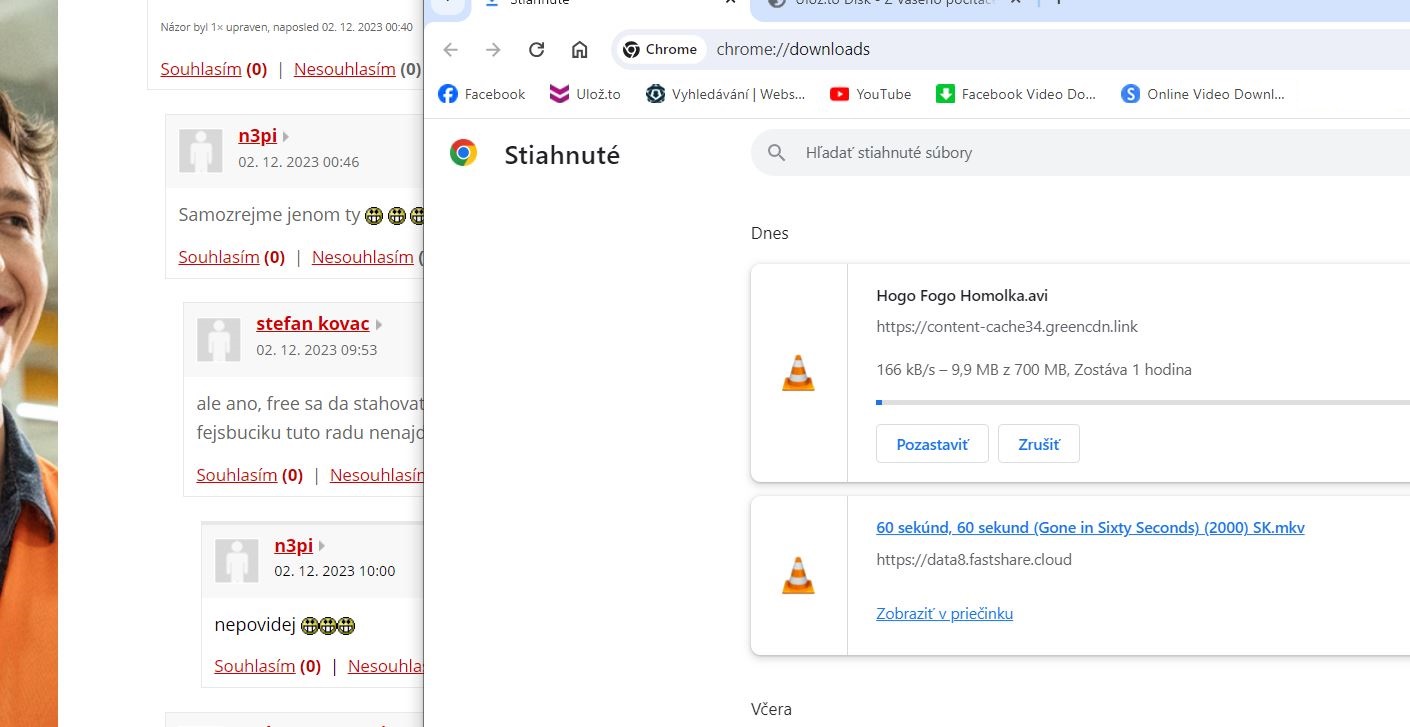Click the 02. 12. 2023 10:00 timestamp
Viewport: 1410px width, 727px height.
(x=335, y=571)
